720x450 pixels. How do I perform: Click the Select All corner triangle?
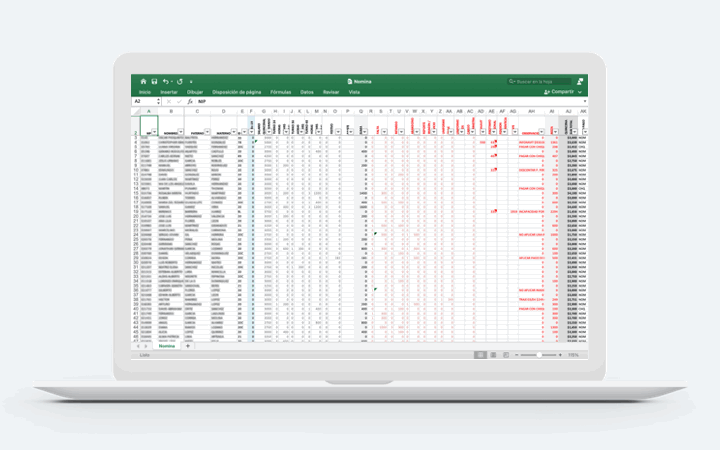[135, 112]
